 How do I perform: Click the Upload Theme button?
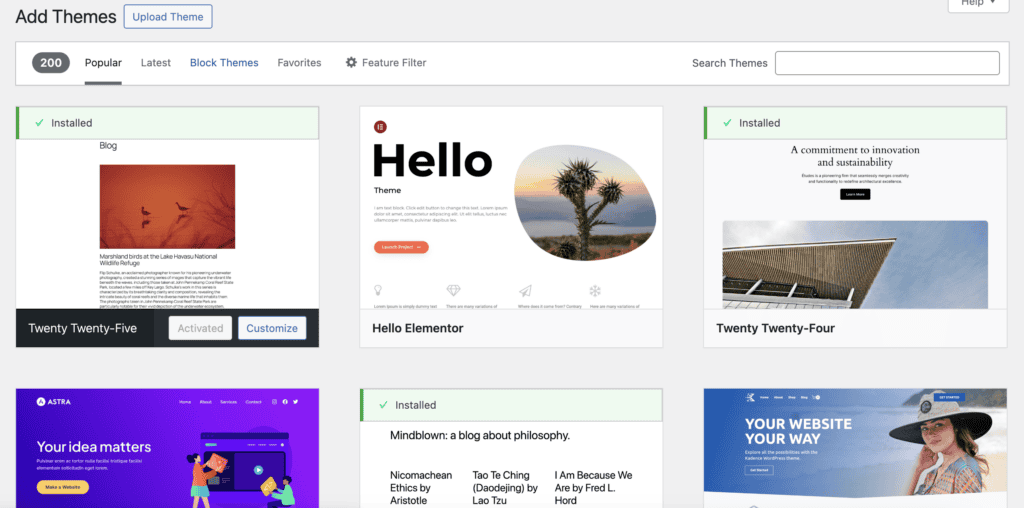click(x=168, y=17)
